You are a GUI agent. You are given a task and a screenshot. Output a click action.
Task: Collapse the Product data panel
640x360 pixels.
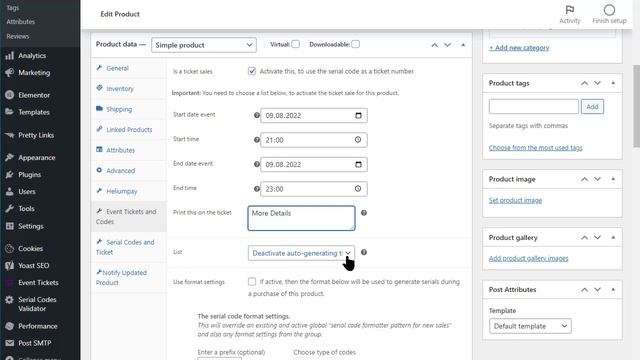click(x=463, y=44)
